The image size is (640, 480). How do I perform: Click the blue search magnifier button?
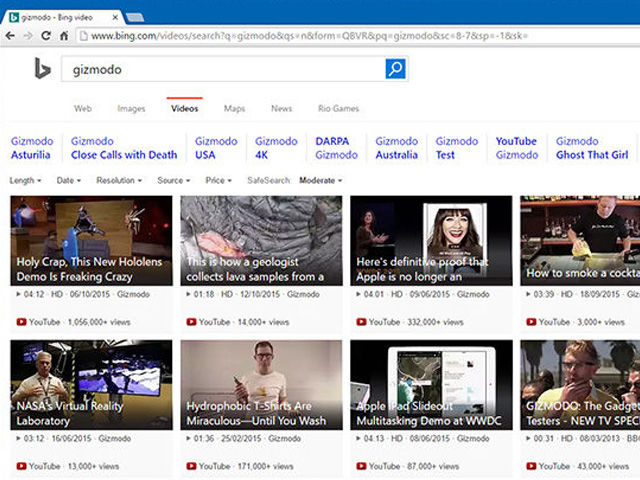pyautogui.click(x=396, y=69)
